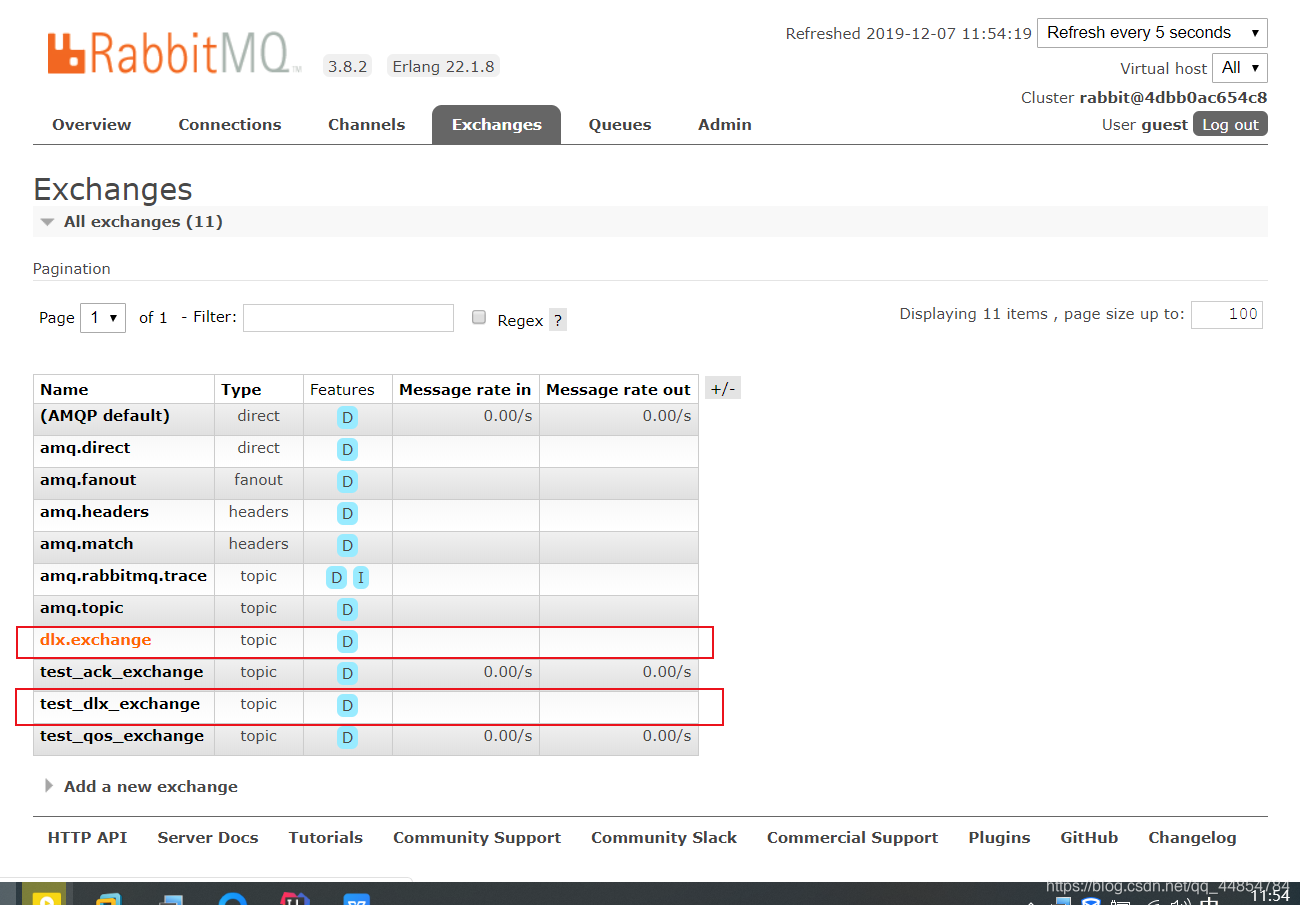Open the test_ack_exchange link

click(x=122, y=672)
